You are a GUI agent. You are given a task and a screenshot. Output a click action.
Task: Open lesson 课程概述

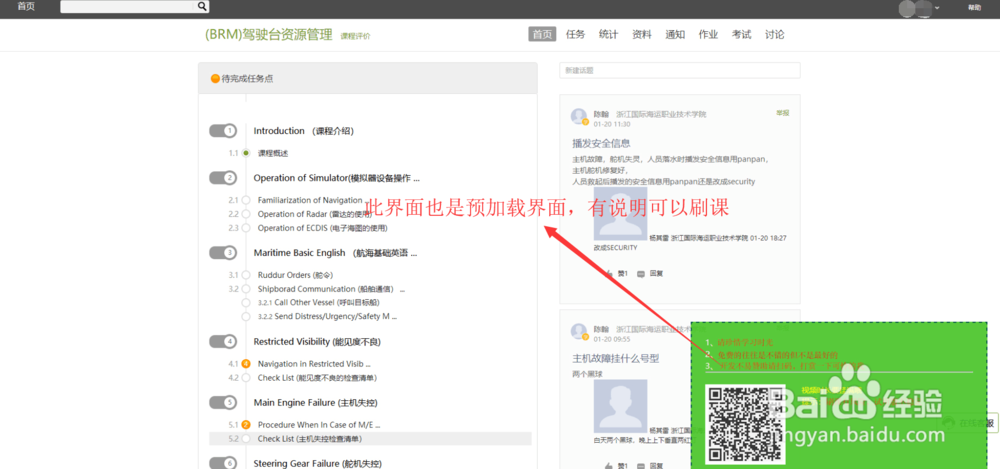[x=274, y=153]
